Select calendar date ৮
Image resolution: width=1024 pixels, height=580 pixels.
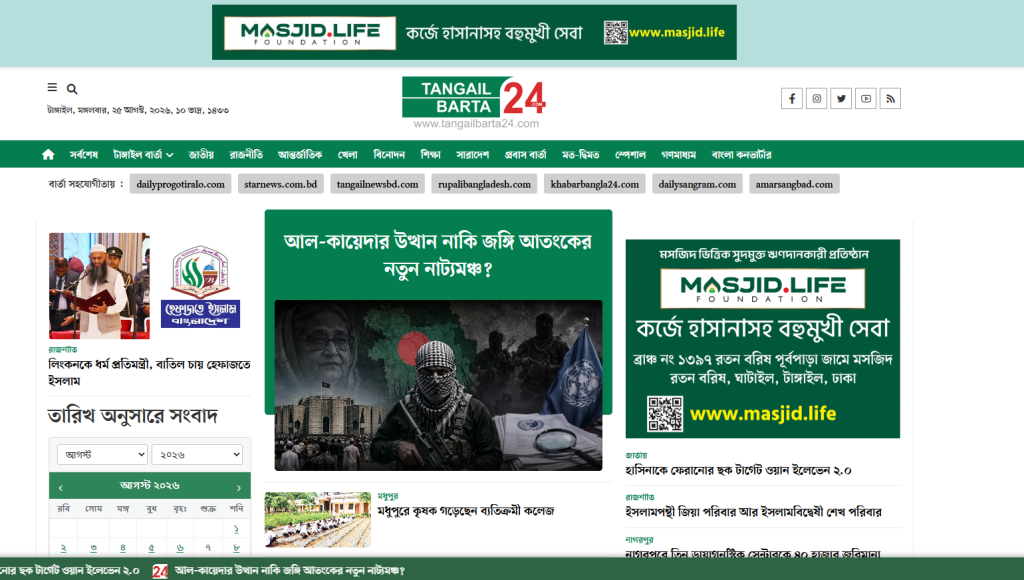click(x=236, y=548)
